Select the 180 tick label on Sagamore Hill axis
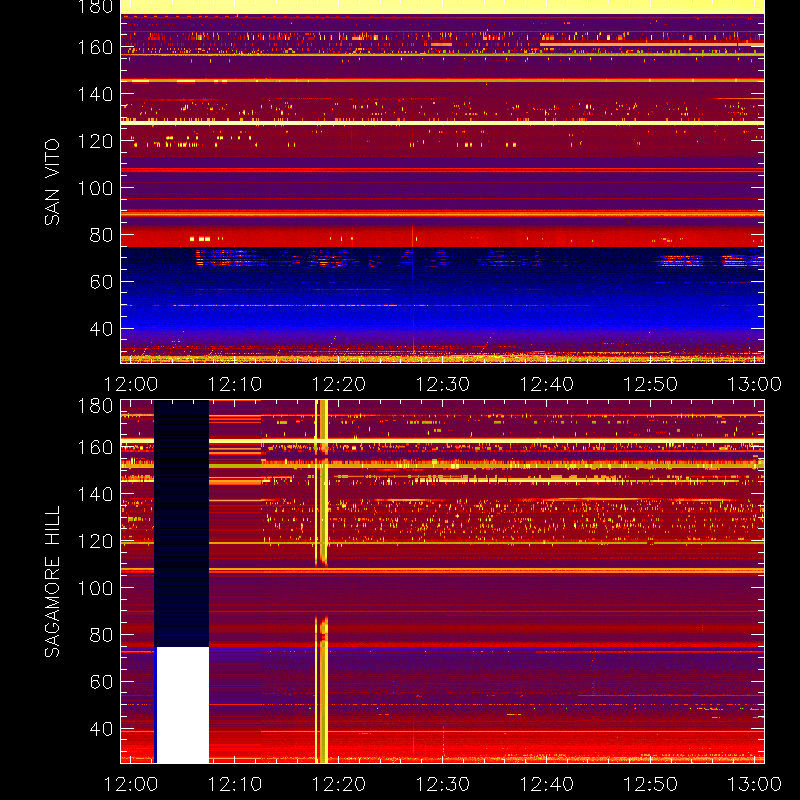Viewport: 800px width, 800px height. 95,406
